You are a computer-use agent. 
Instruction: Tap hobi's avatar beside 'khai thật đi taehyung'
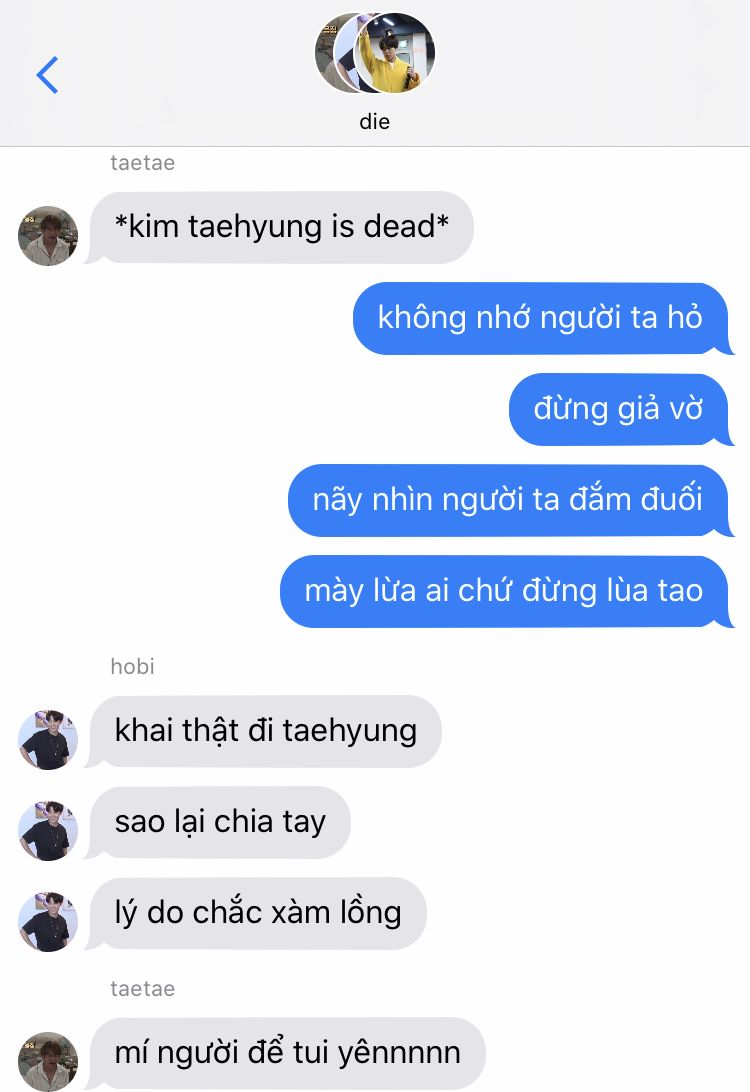click(x=47, y=740)
